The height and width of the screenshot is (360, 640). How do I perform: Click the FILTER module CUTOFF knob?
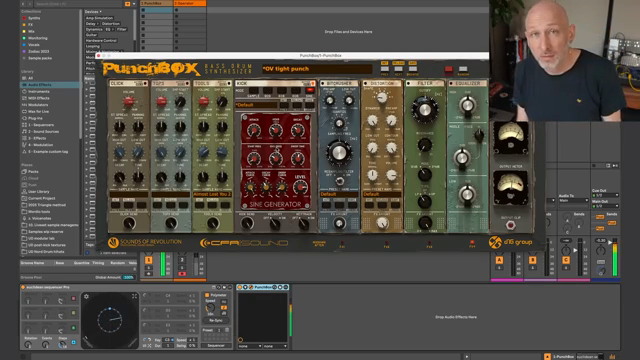(424, 109)
